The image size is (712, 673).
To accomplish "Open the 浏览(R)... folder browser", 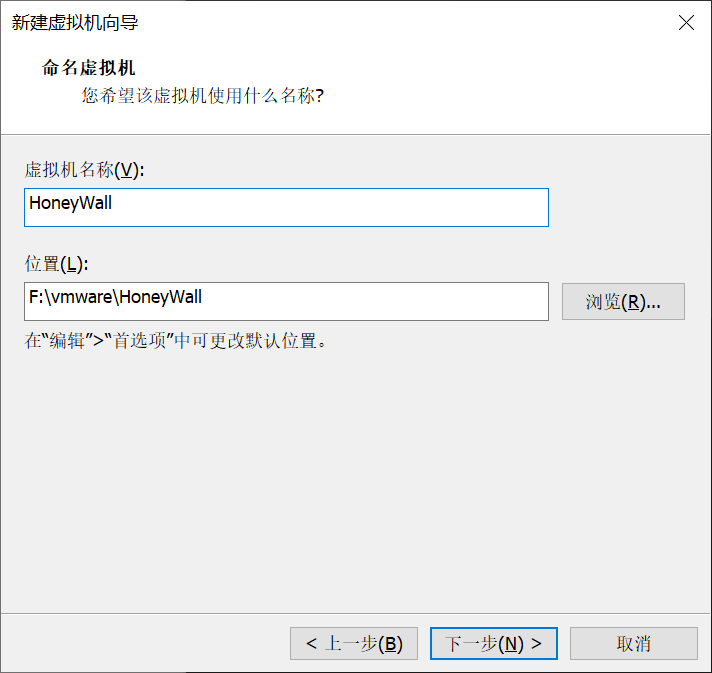I will [x=623, y=302].
